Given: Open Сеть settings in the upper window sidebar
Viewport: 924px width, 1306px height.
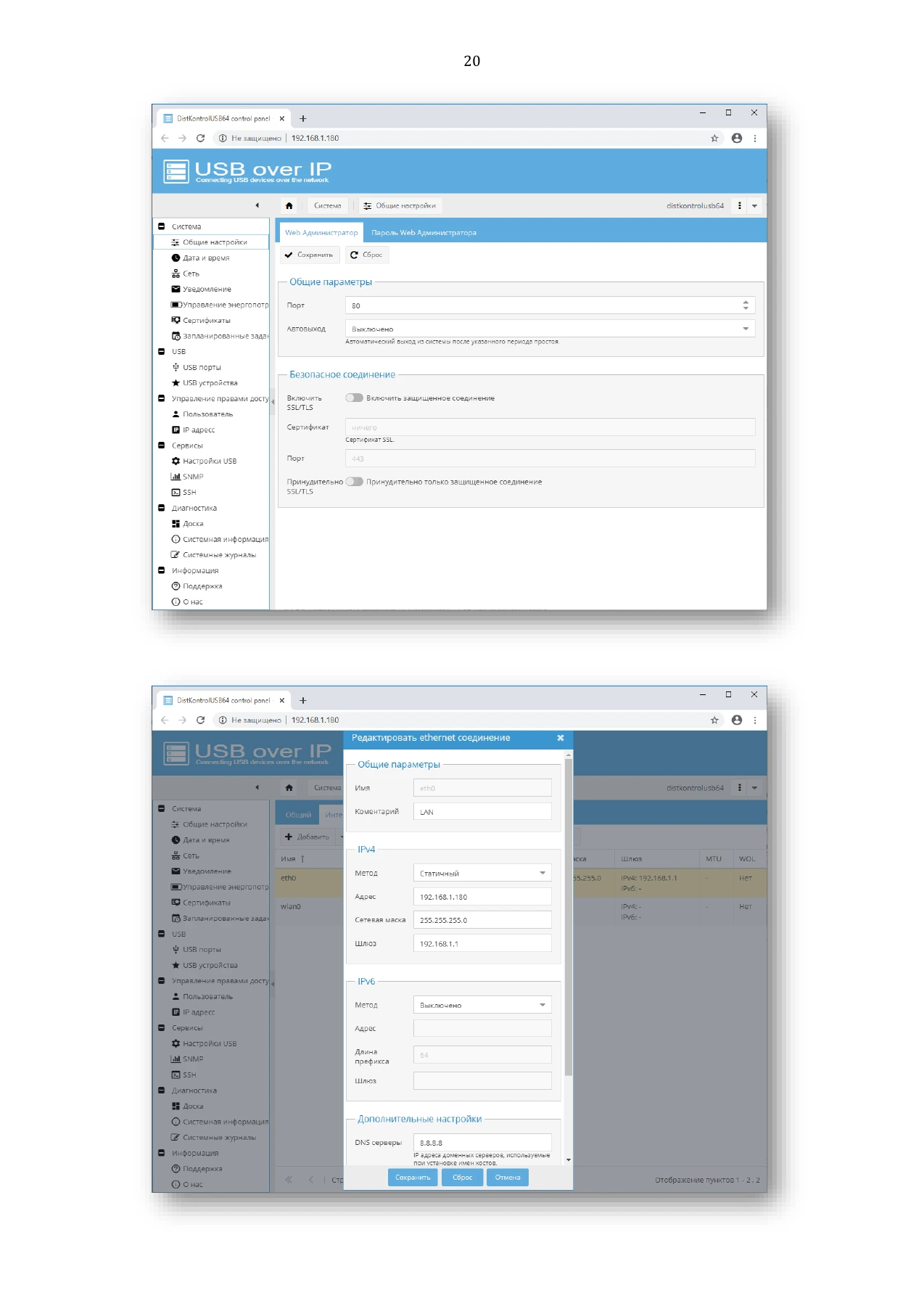Looking at the screenshot, I should coord(191,274).
